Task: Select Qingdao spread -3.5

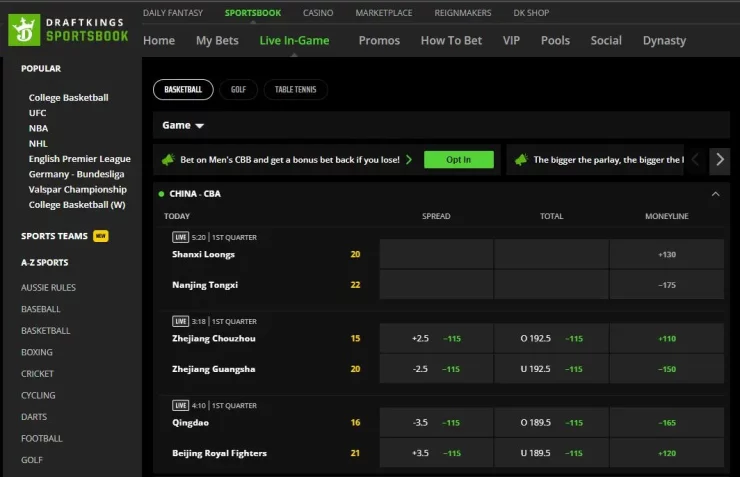Action: click(x=437, y=422)
